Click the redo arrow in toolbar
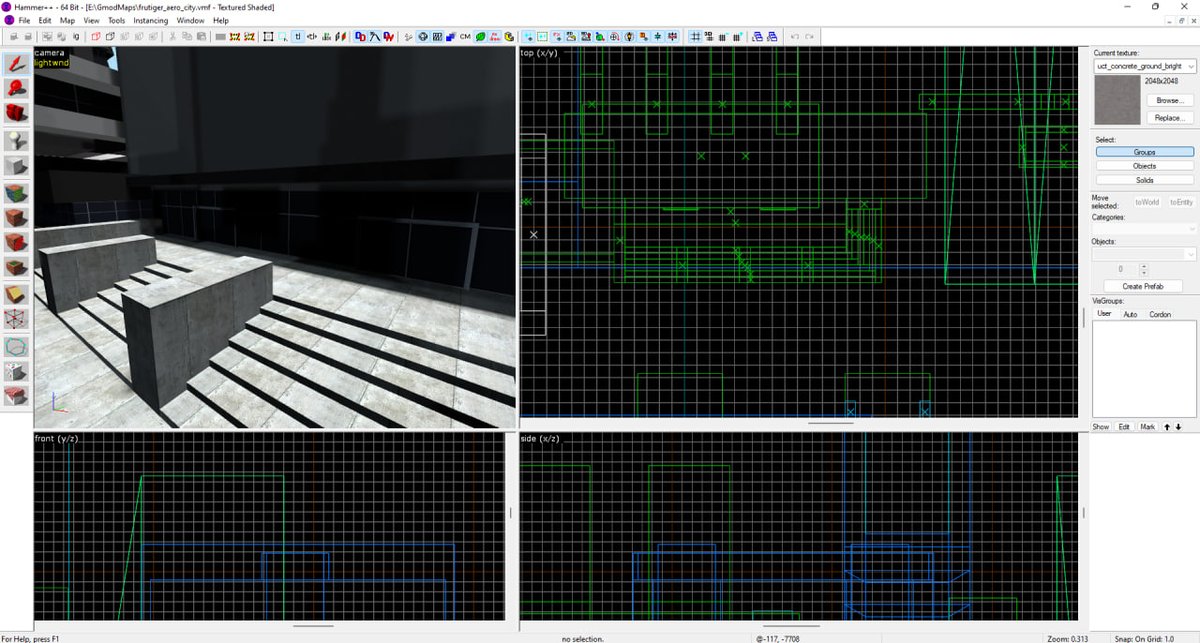Viewport: 1200px width, 643px height. tap(809, 37)
